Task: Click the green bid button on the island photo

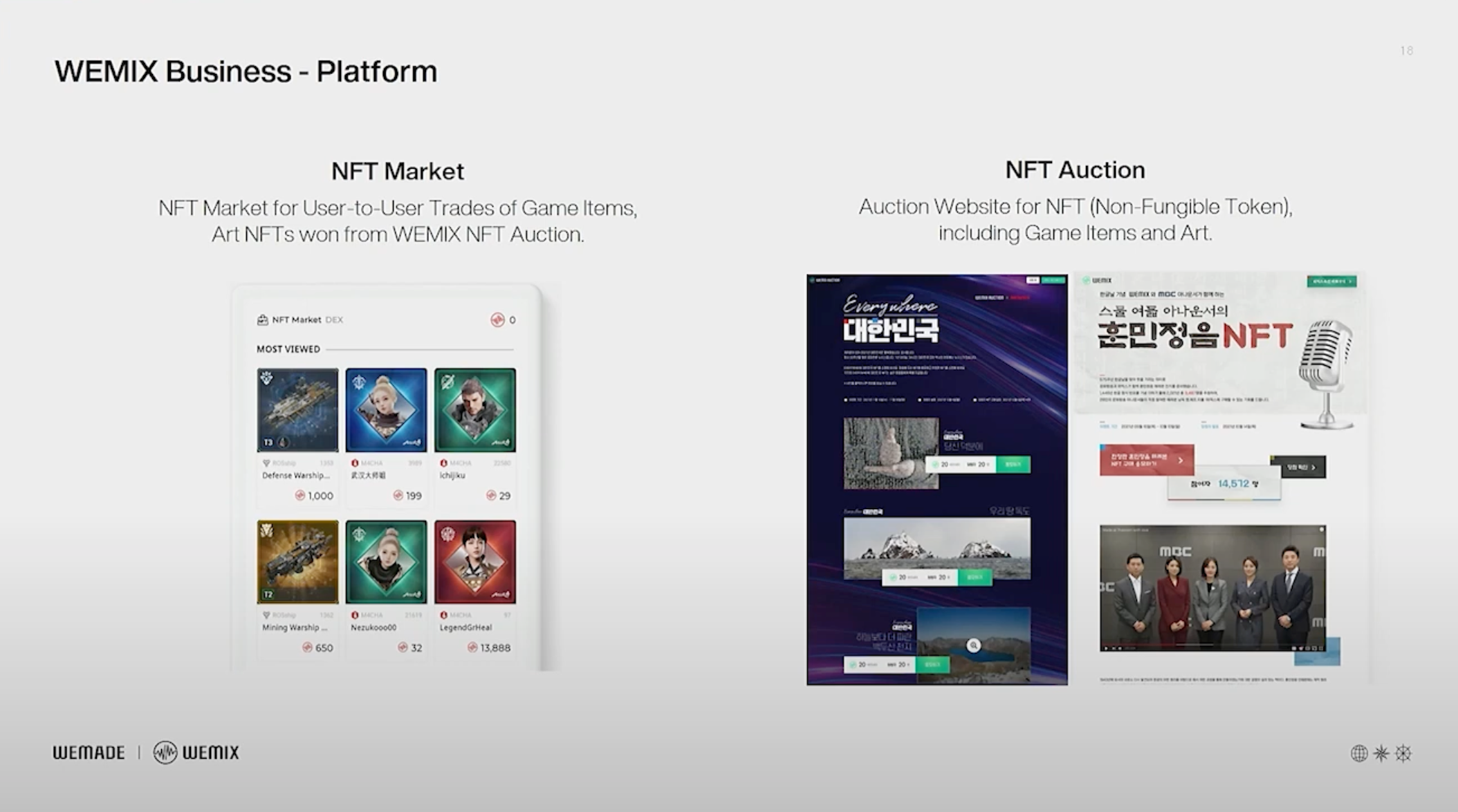Action: (x=974, y=577)
